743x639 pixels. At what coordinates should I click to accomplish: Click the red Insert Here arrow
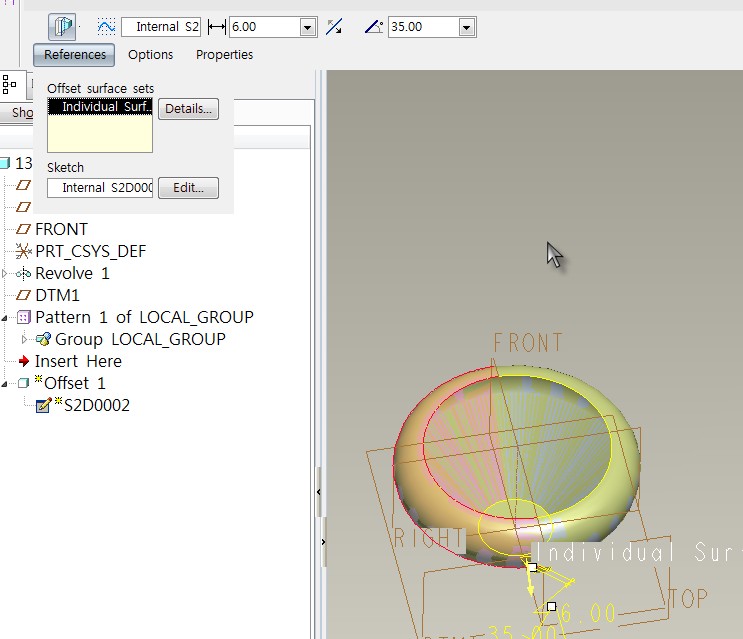point(24,361)
